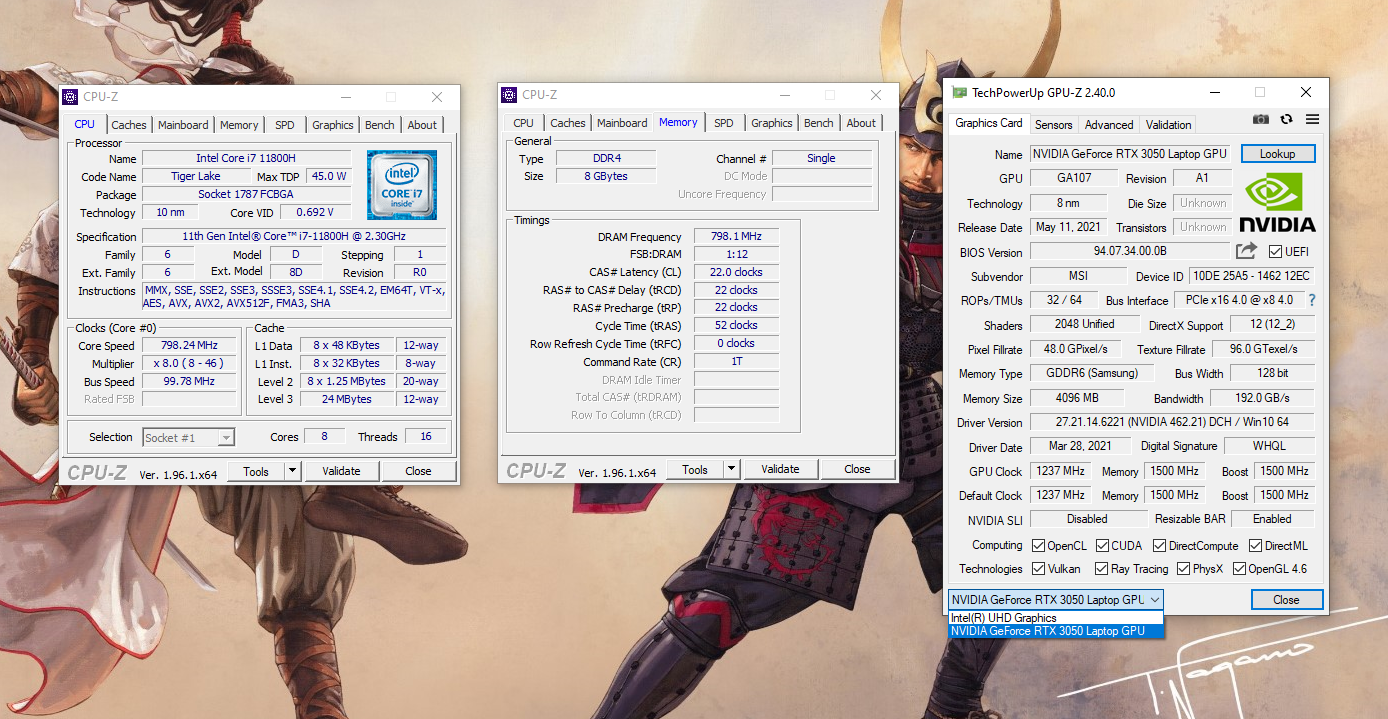1388x719 pixels.
Task: Click Level 3 cache 24 MBytes value
Action: [x=348, y=399]
